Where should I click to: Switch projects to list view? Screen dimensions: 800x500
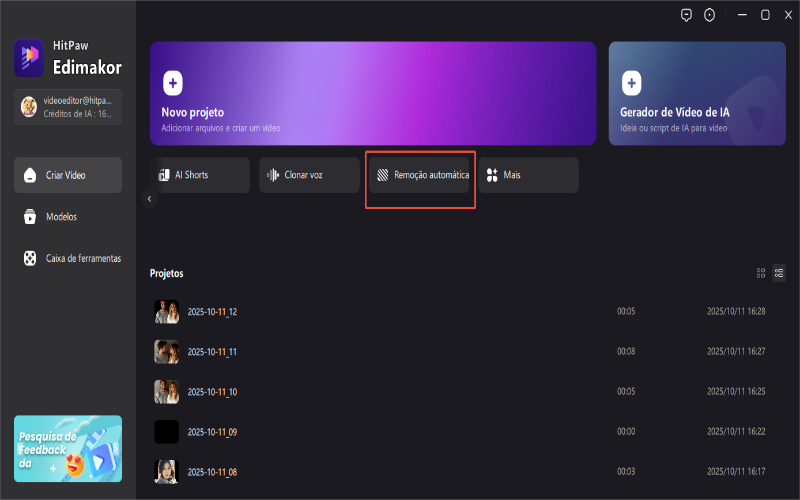click(779, 273)
